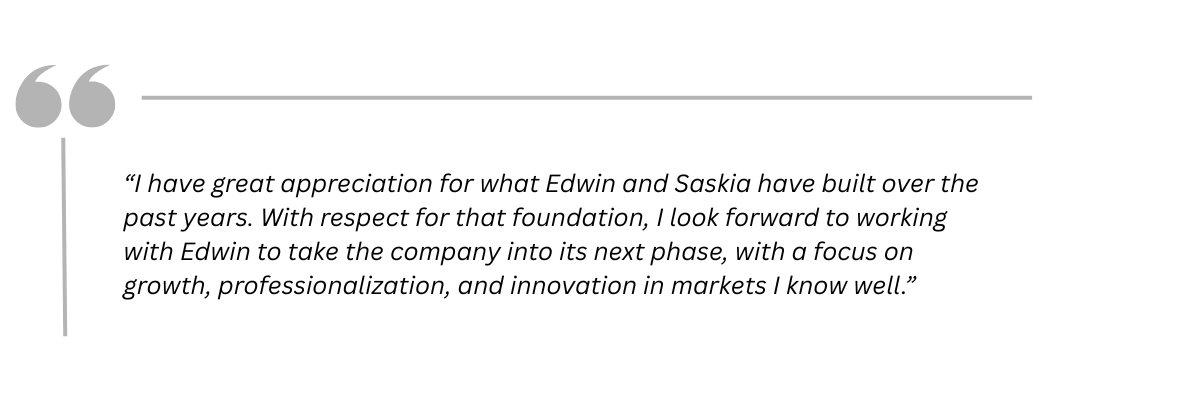
Task: Click the right half of the quotation mark graphic
Action: (x=91, y=97)
